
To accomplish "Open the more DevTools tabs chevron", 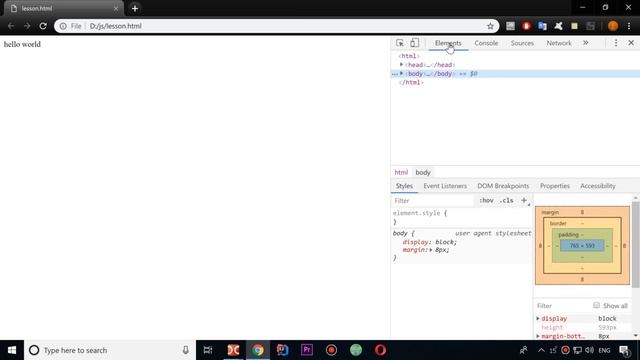I will (586, 43).
